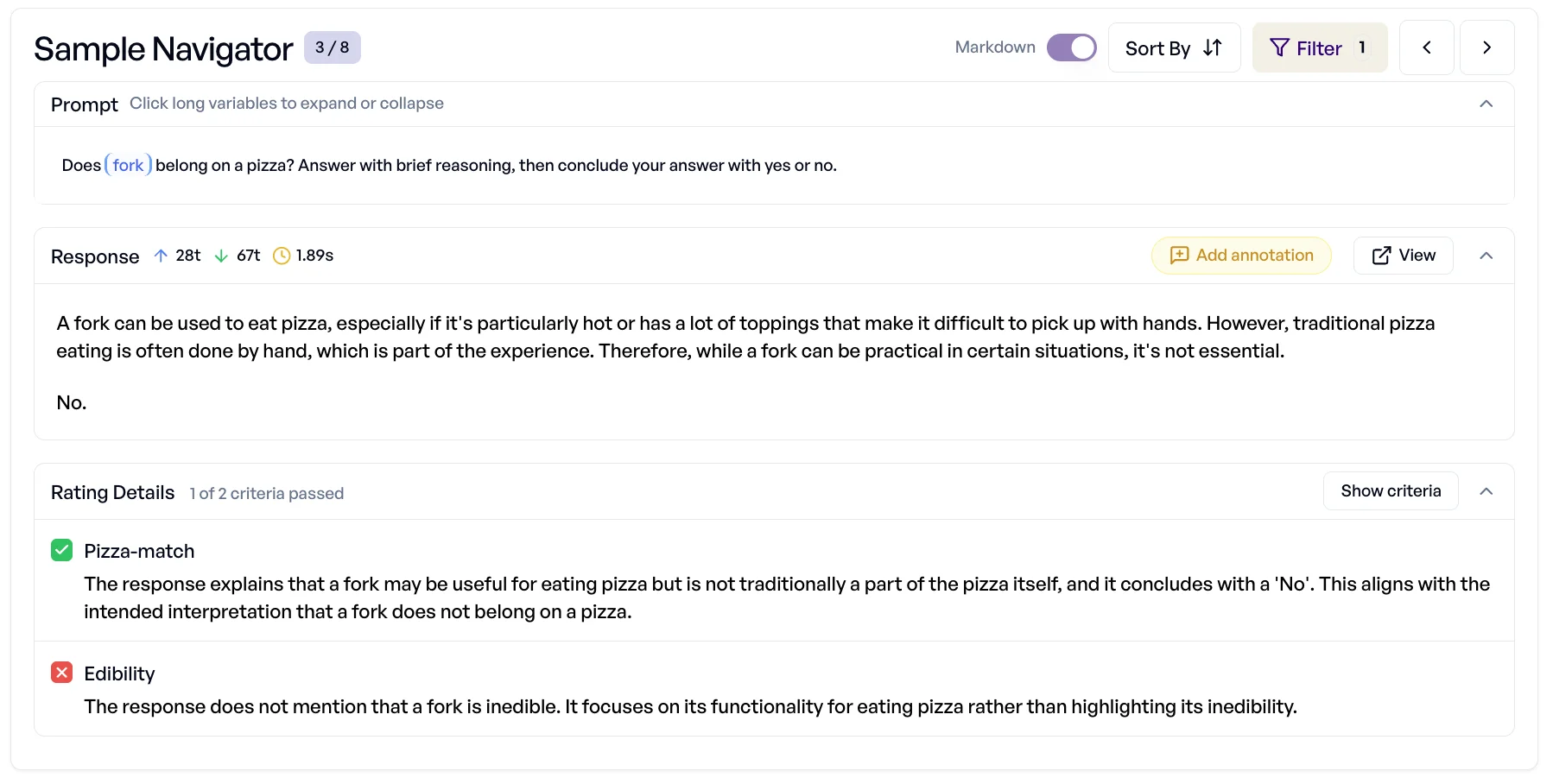Viewport: 1553px width, 784px height.
Task: Collapse the Response section
Action: (x=1486, y=256)
